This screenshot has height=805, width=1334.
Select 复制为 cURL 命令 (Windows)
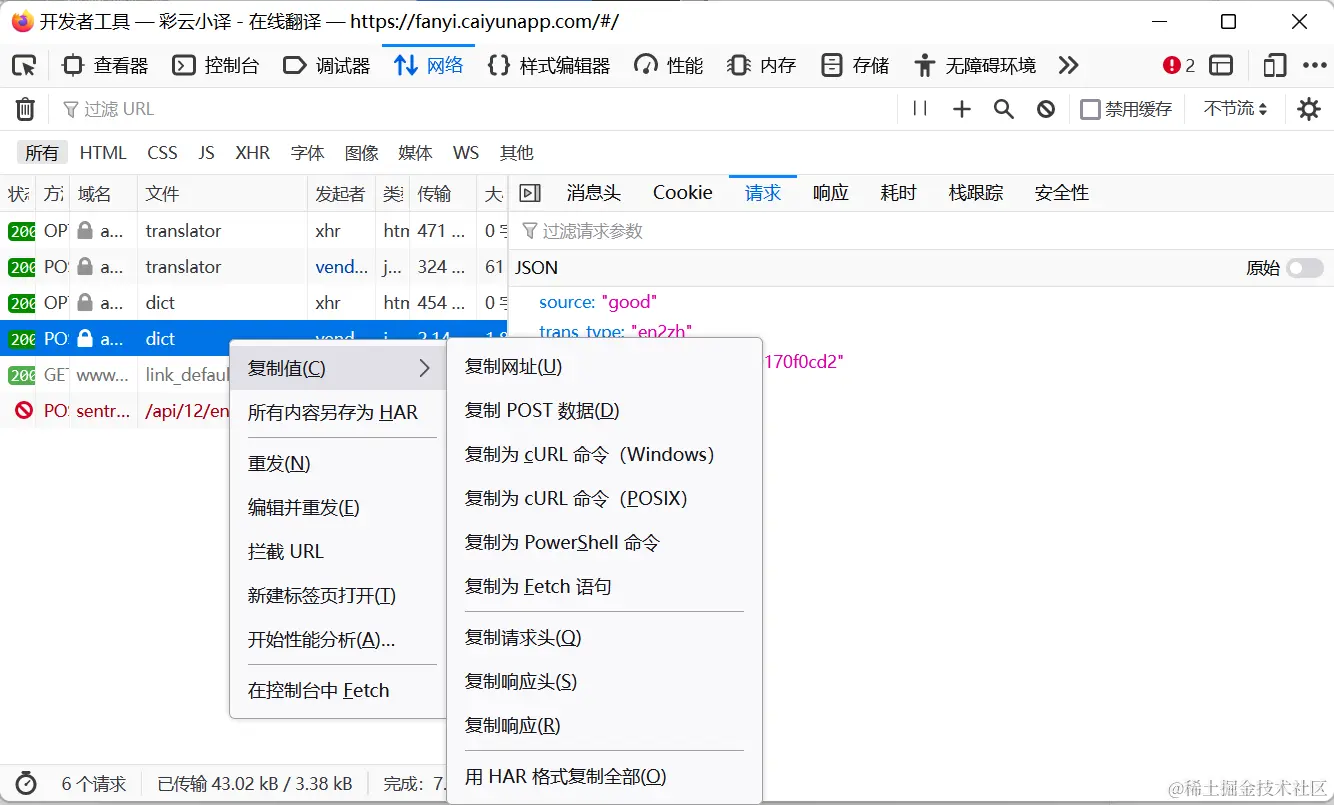[x=604, y=455]
